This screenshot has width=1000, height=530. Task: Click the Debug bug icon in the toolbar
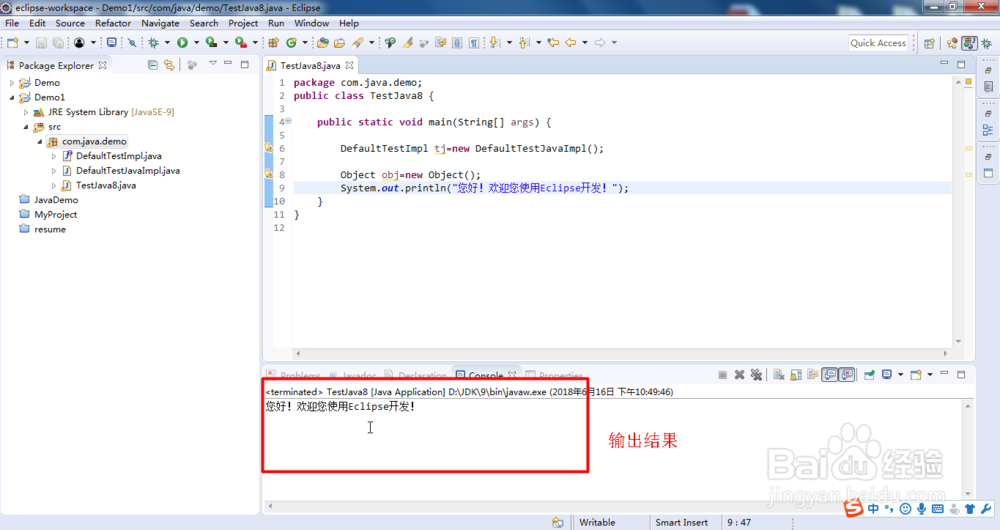click(x=153, y=43)
